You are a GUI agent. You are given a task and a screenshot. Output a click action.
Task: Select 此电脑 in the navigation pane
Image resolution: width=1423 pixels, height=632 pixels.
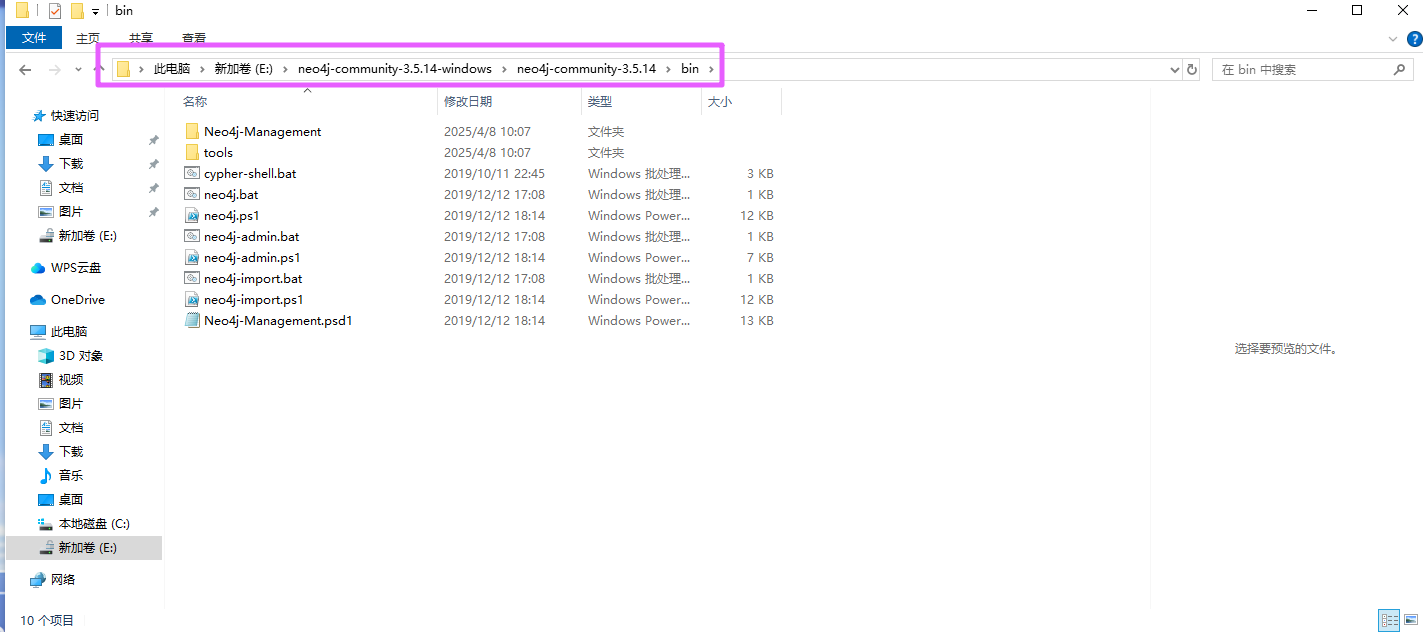tap(71, 332)
